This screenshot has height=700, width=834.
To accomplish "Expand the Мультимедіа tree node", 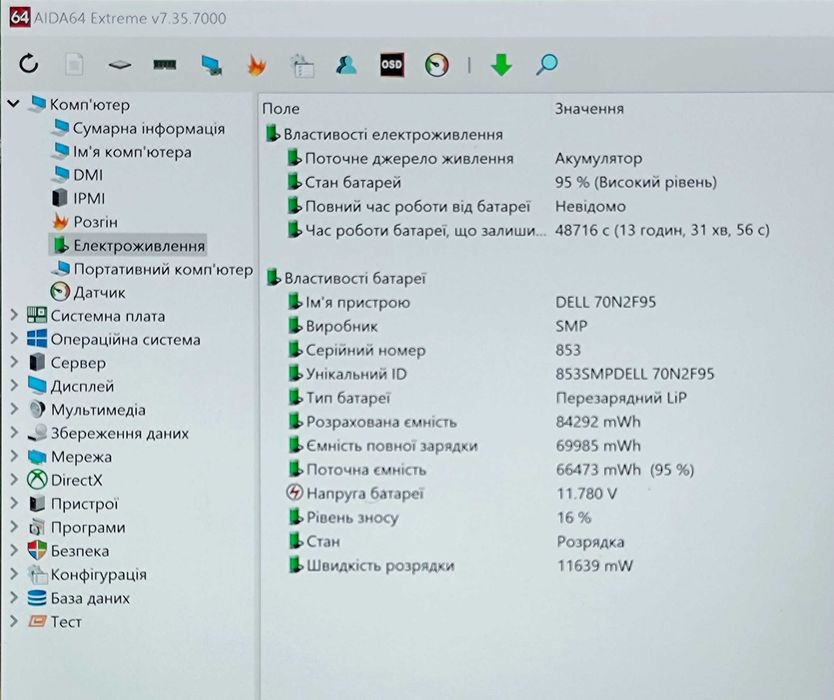I will 14,409.
